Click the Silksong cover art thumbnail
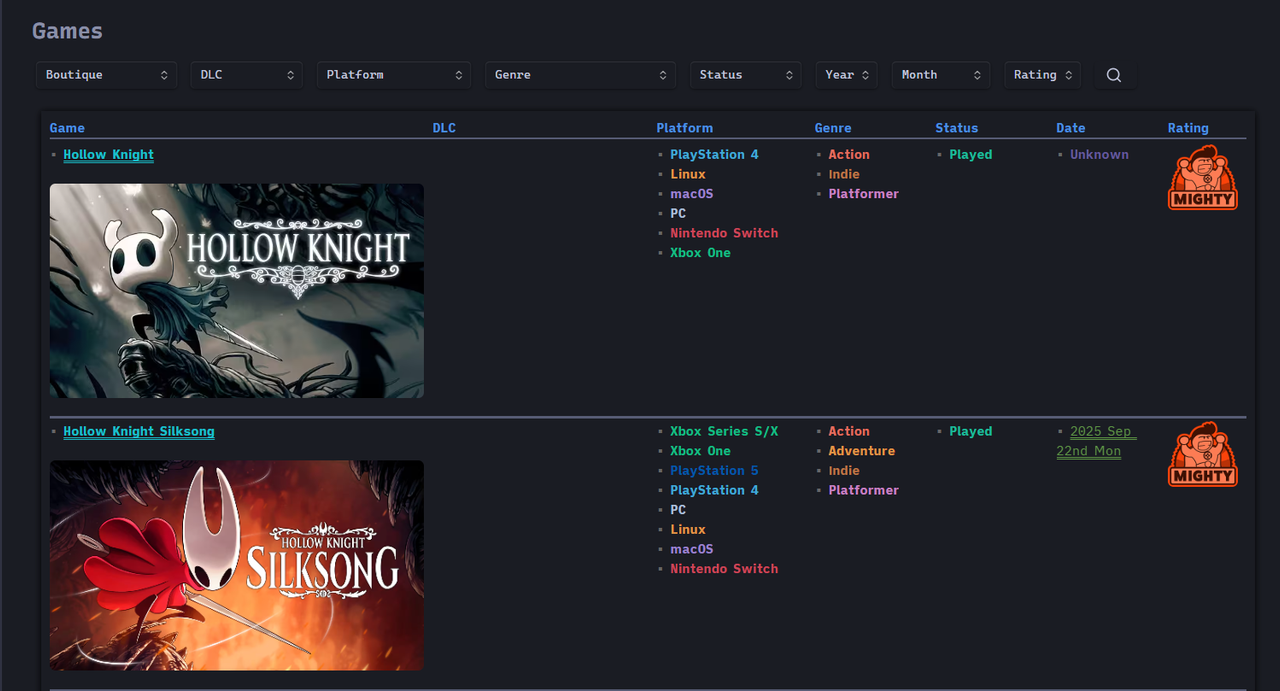This screenshot has height=691, width=1280. (x=237, y=566)
